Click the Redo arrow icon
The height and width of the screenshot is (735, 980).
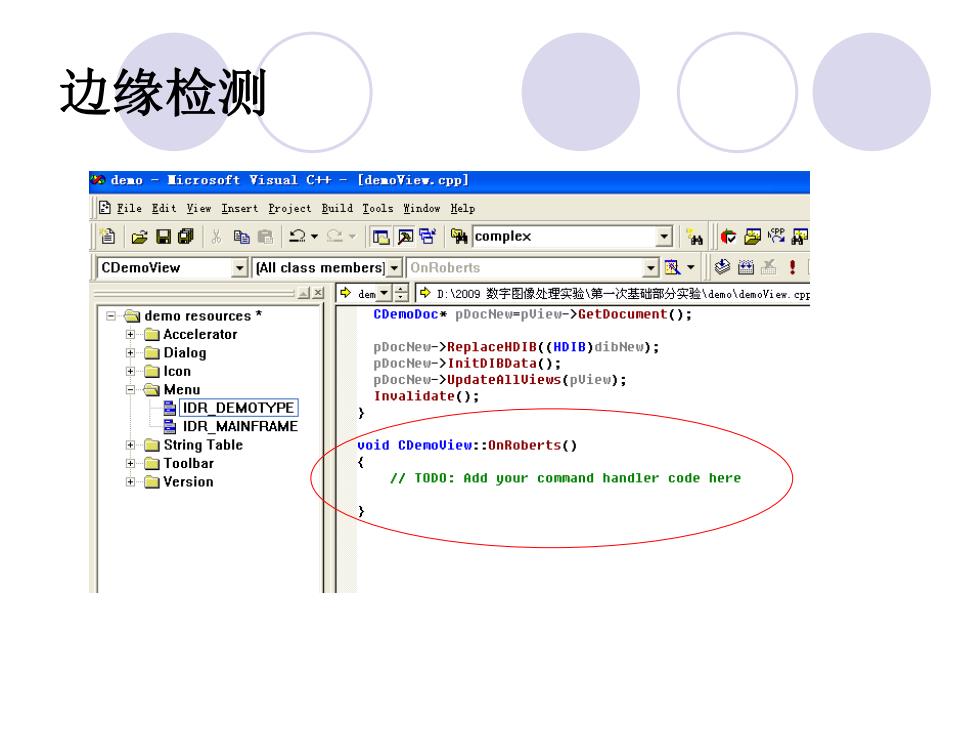pyautogui.click(x=335, y=236)
